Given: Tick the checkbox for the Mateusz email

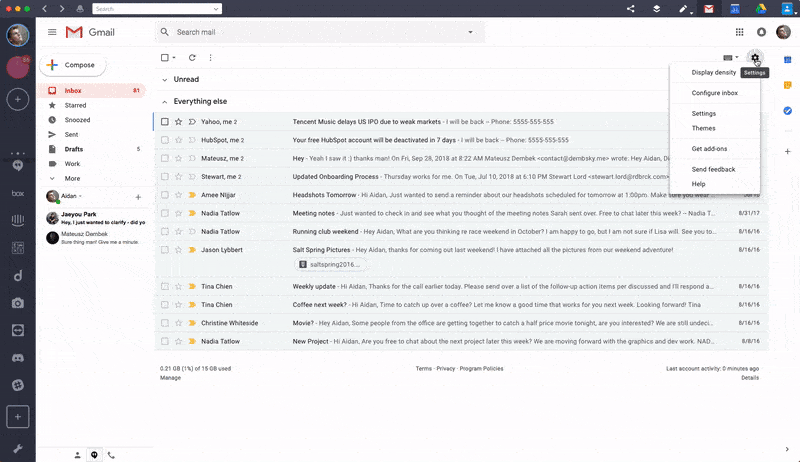Looking at the screenshot, I should point(165,158).
